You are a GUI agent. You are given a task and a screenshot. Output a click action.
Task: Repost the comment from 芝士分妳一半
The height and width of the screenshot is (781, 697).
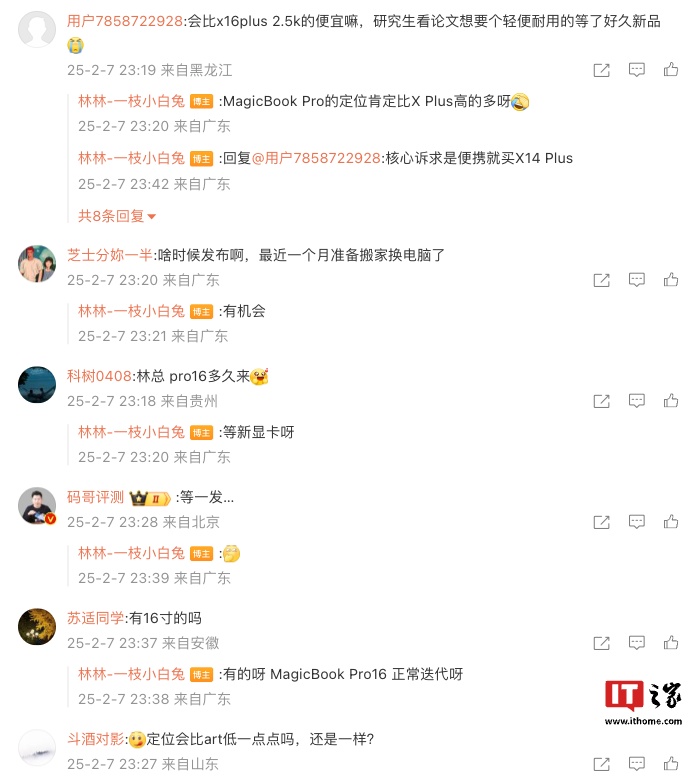pos(601,280)
